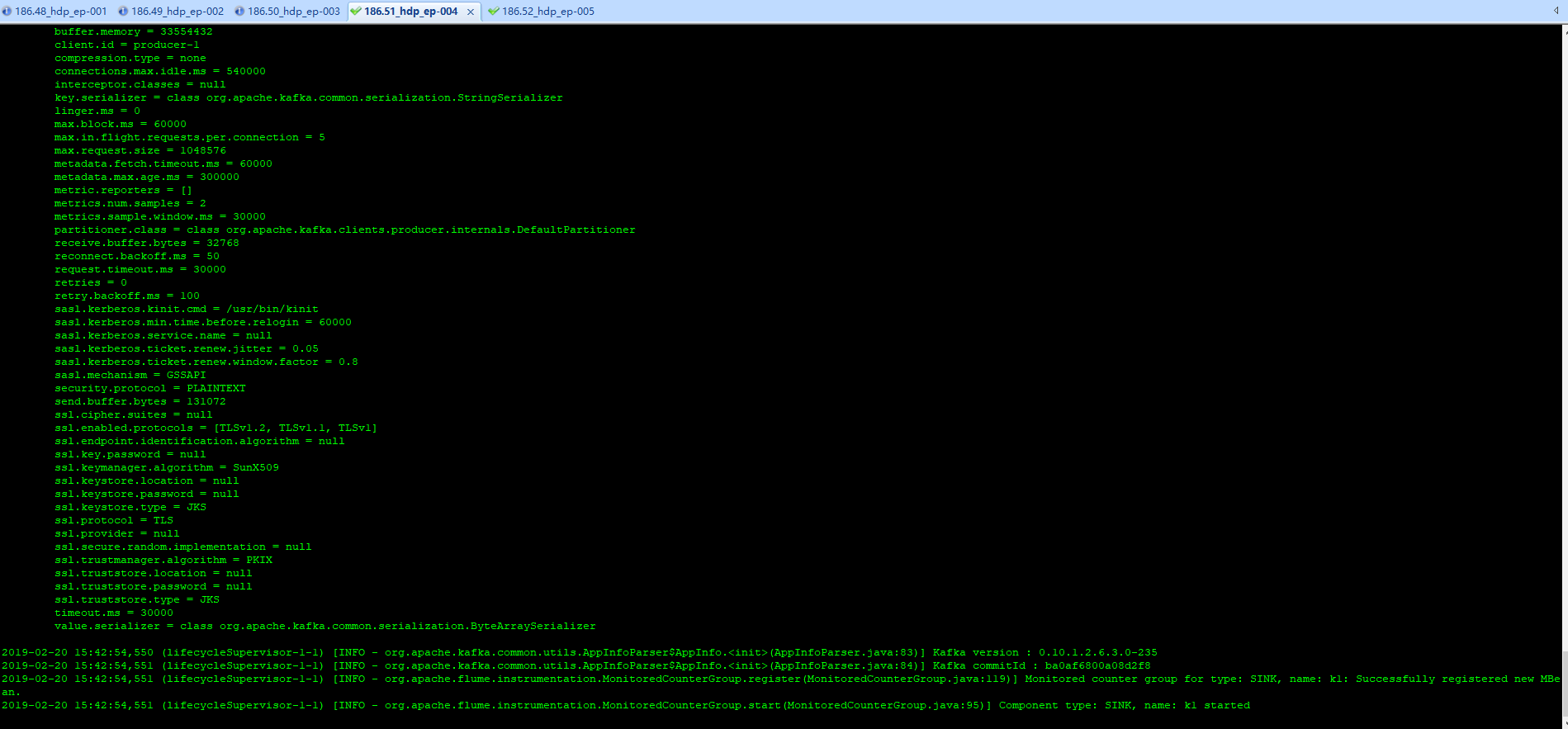Click the info icon on 186.50_hdp_ep-003 tab
The height and width of the screenshot is (729, 1568).
[239, 12]
